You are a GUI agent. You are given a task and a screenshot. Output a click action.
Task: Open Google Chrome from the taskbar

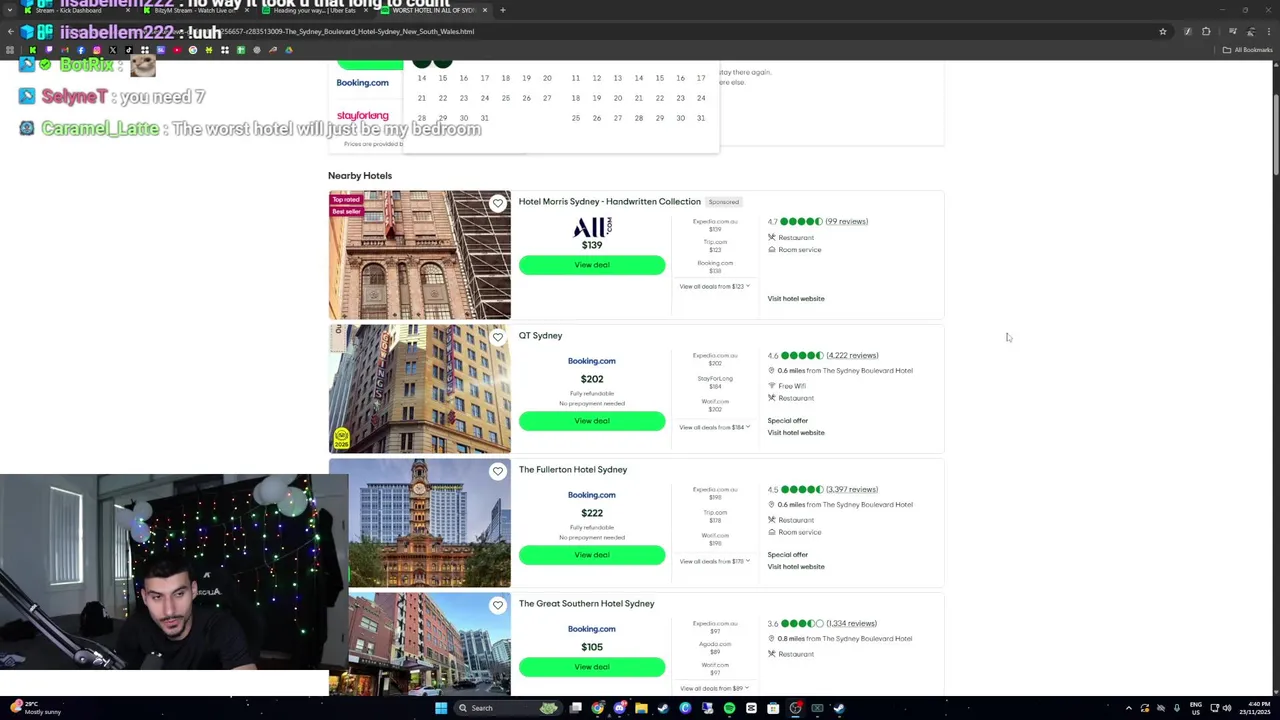click(x=598, y=708)
